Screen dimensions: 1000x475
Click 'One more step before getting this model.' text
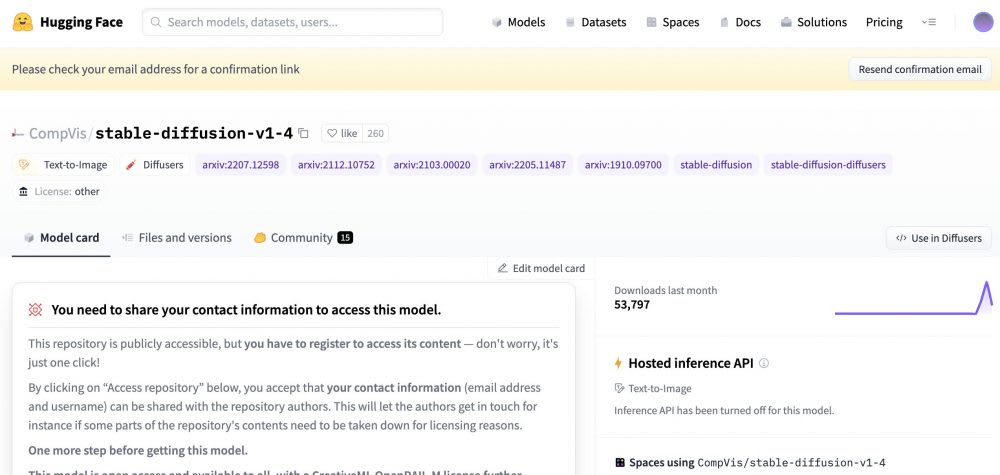coord(138,450)
